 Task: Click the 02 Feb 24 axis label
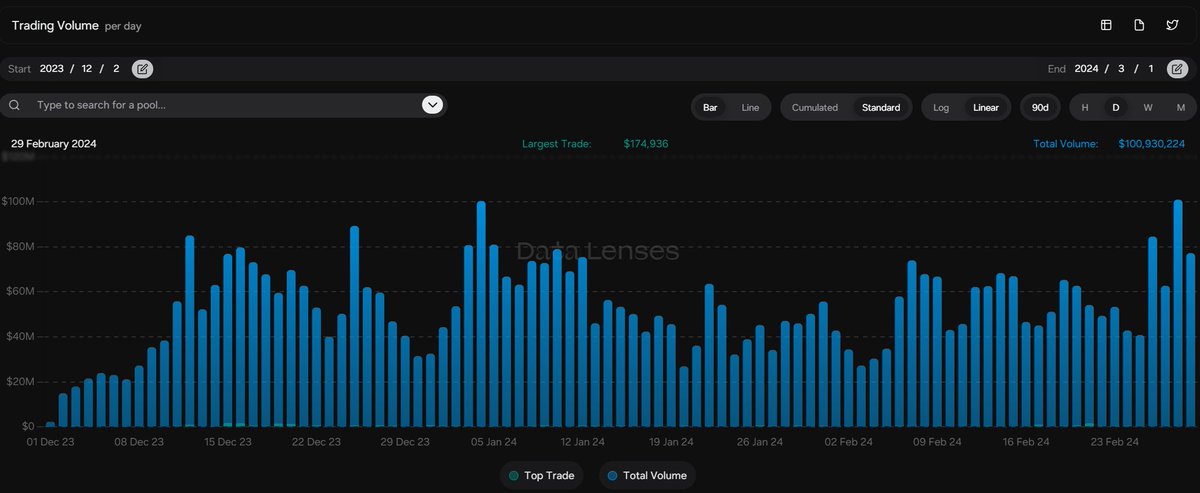[x=849, y=441]
